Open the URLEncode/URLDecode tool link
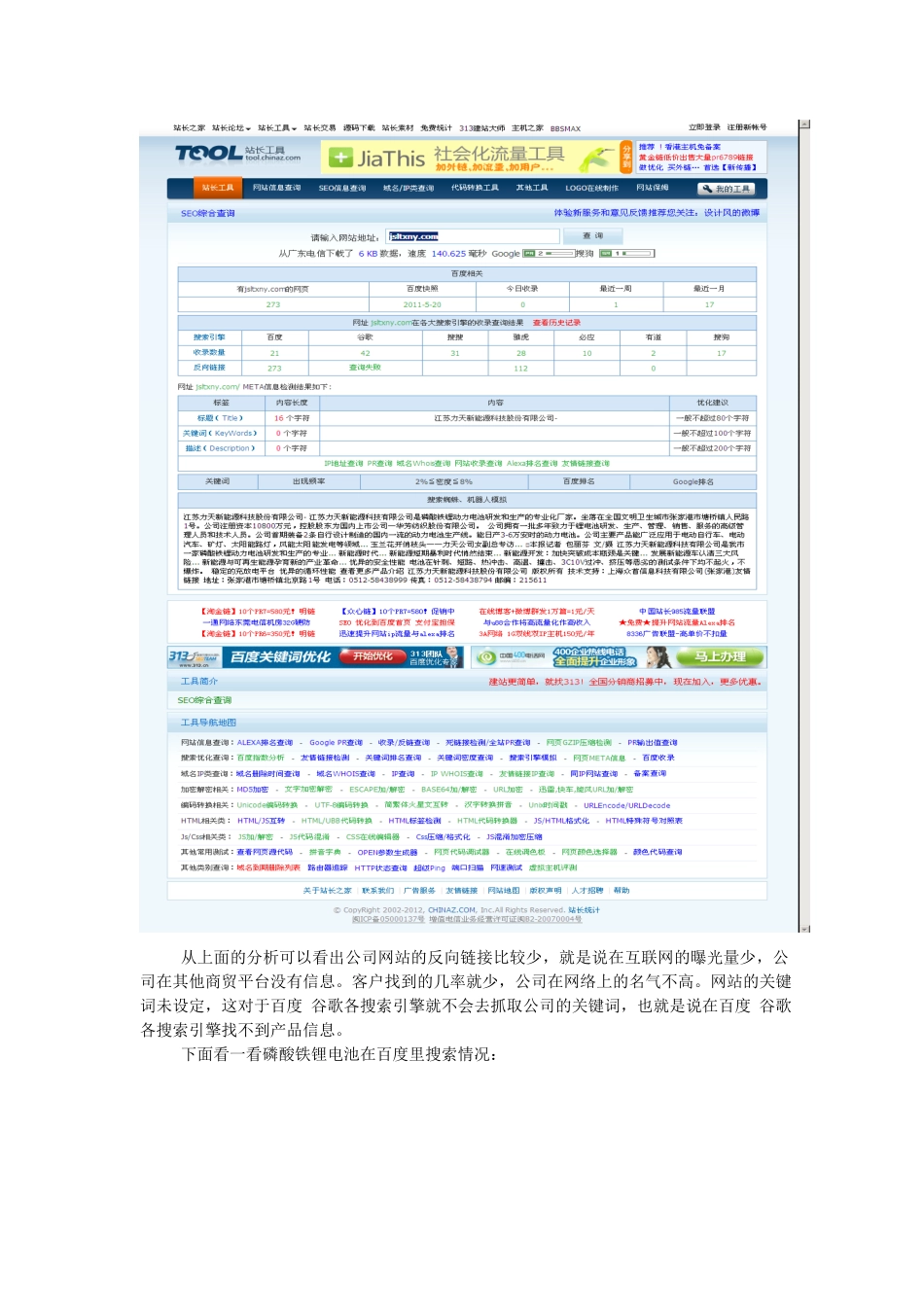924x1307 pixels. pyautogui.click(x=626, y=805)
